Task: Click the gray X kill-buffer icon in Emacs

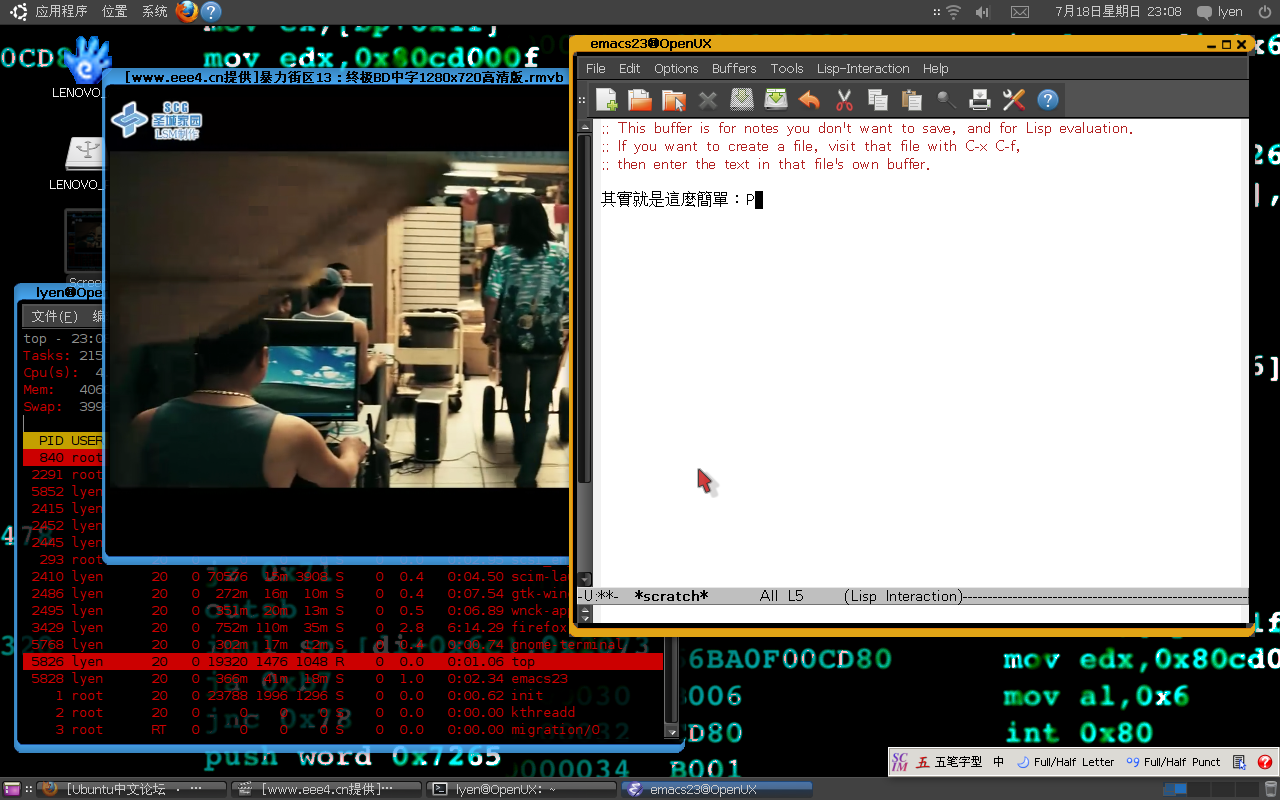Action: coord(708,100)
